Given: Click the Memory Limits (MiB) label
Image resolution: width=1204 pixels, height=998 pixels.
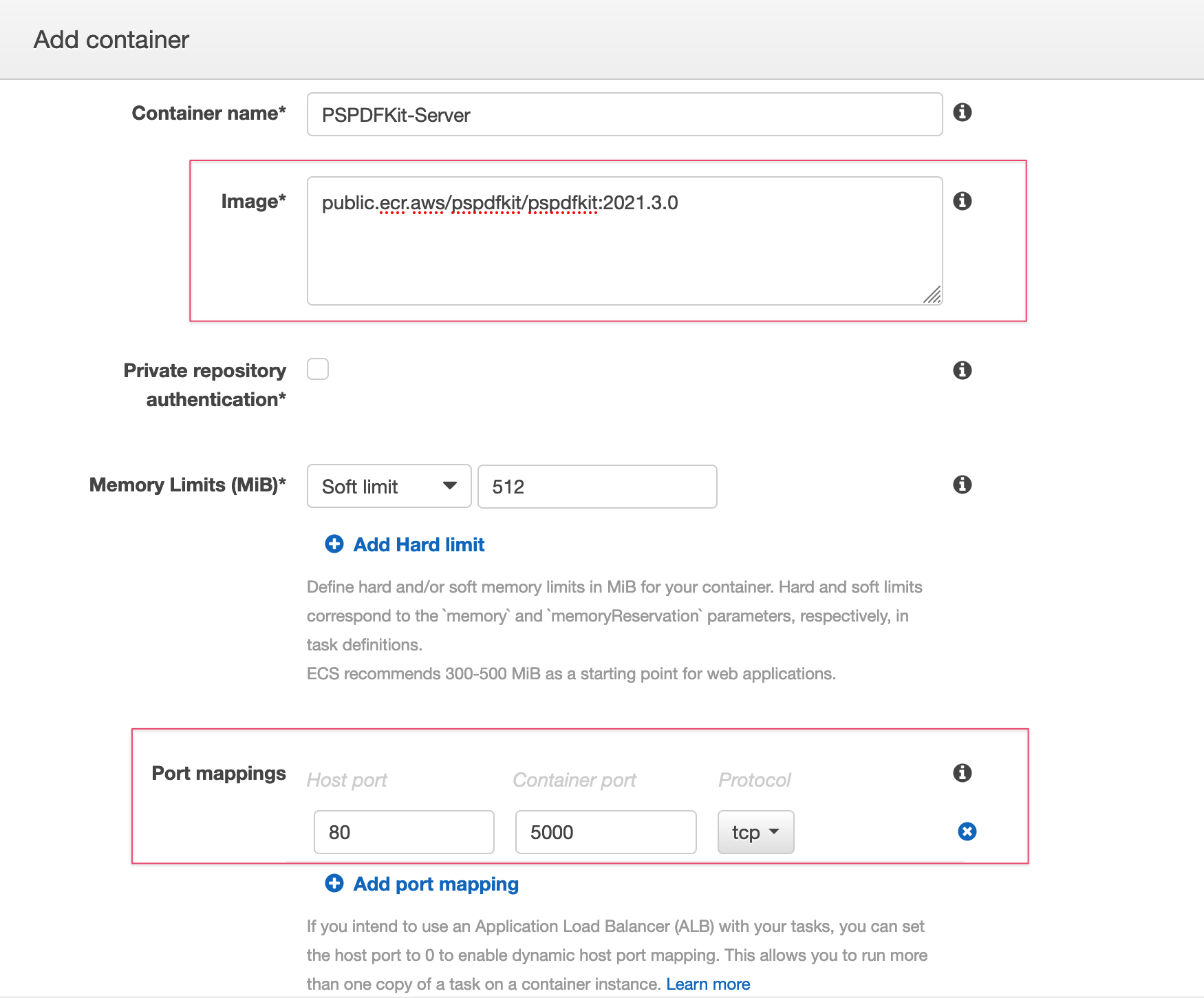Looking at the screenshot, I should coord(188,485).
